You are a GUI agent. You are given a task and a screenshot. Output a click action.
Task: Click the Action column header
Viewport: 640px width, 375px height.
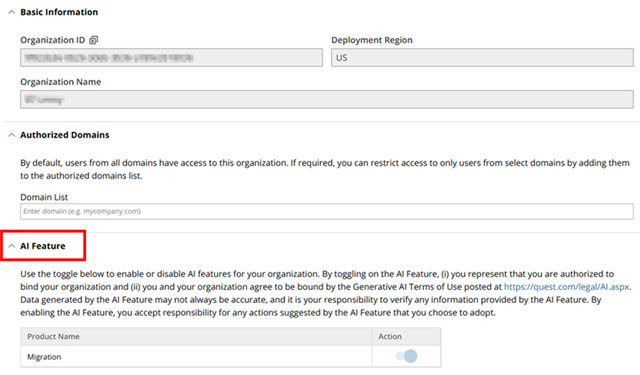click(390, 337)
